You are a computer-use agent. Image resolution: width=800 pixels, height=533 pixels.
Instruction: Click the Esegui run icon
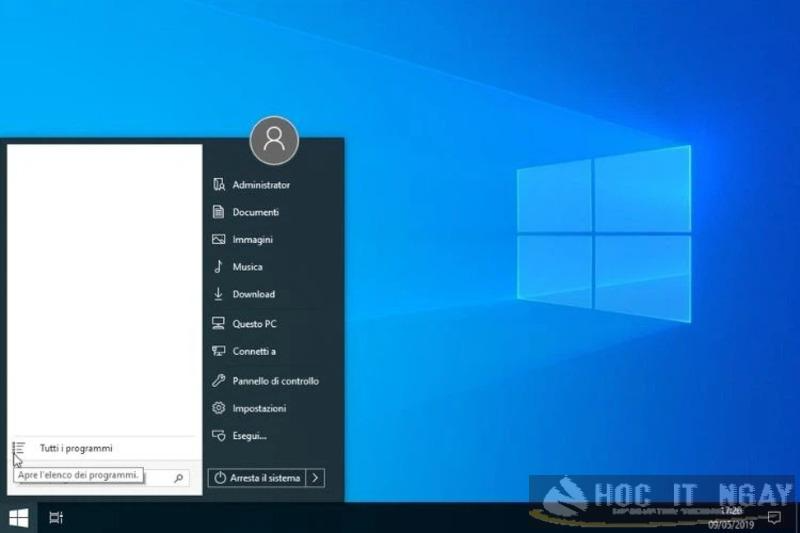[x=218, y=436]
